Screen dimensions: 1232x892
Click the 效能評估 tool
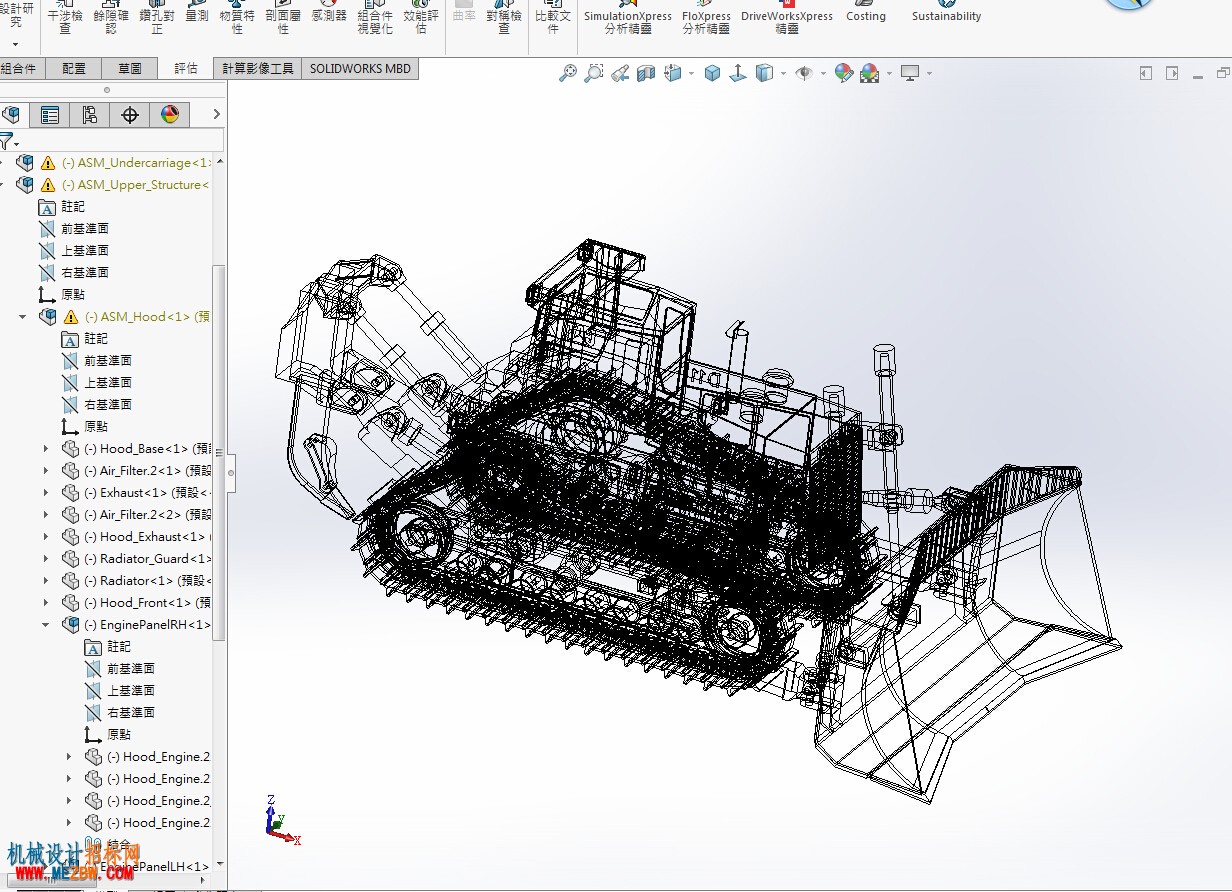pyautogui.click(x=421, y=18)
